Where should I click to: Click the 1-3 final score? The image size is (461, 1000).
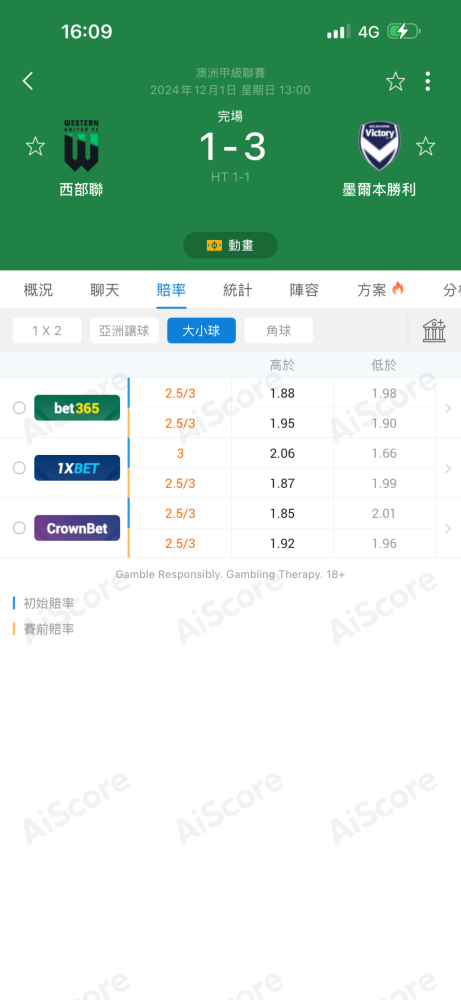click(x=232, y=146)
